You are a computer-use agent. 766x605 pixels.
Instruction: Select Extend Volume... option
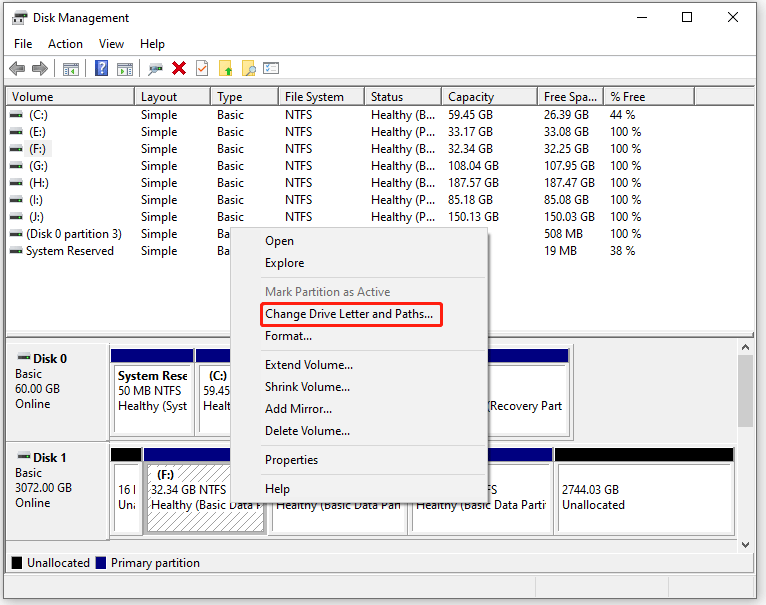click(x=359, y=365)
